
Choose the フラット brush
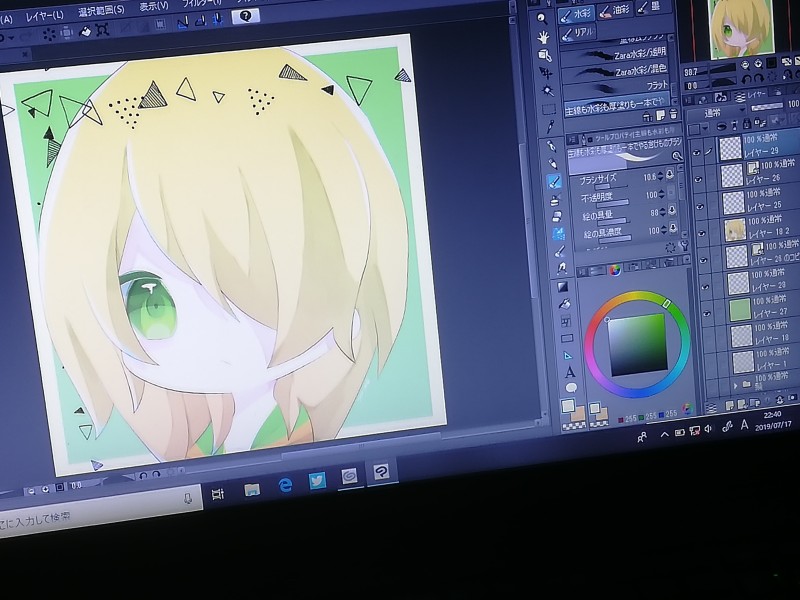tap(617, 87)
